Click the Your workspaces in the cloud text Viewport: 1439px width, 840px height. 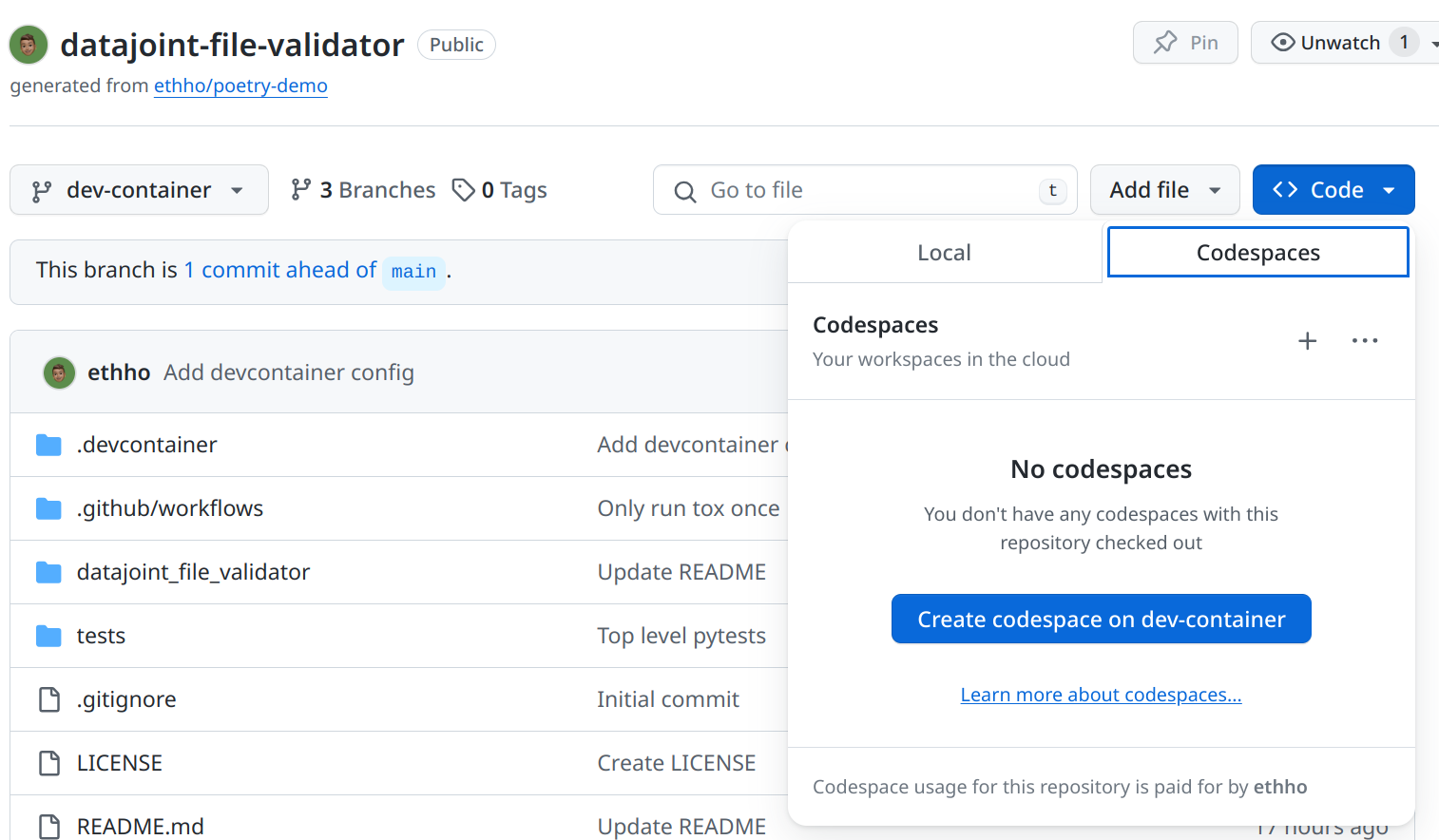941,359
